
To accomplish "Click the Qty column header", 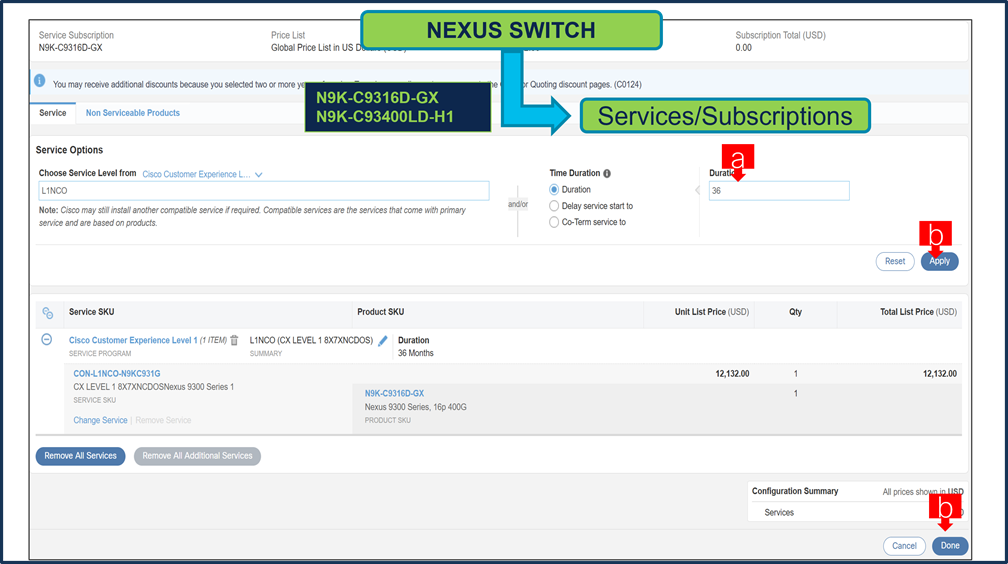I will click(795, 312).
